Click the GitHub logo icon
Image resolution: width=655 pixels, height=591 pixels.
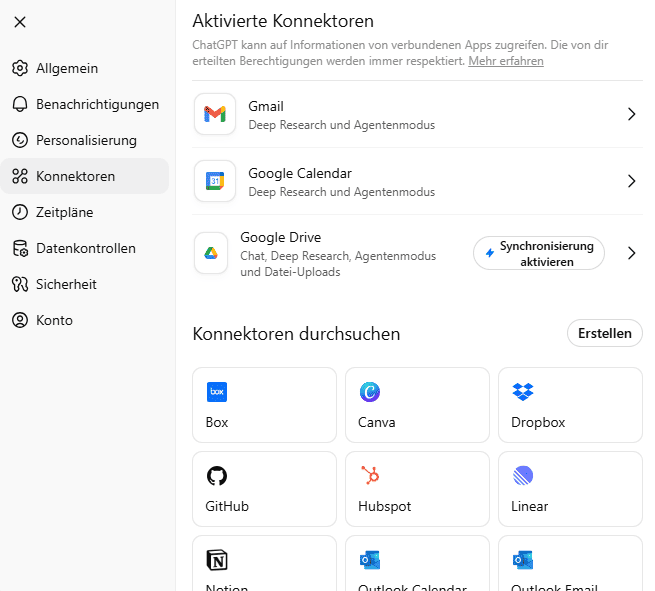[x=217, y=476]
